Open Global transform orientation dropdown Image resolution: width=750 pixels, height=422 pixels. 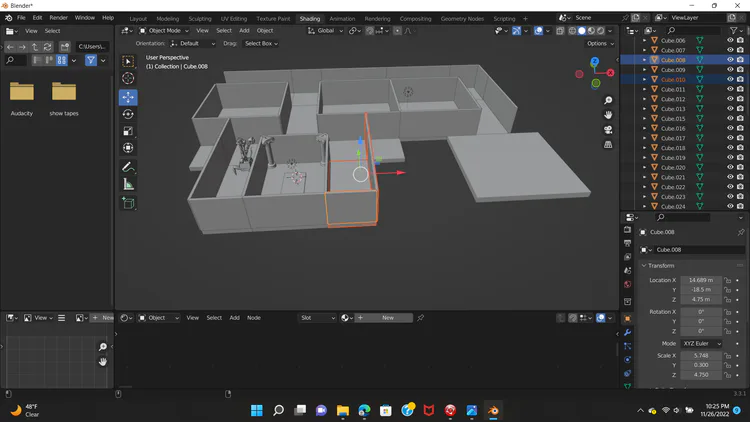coord(325,31)
